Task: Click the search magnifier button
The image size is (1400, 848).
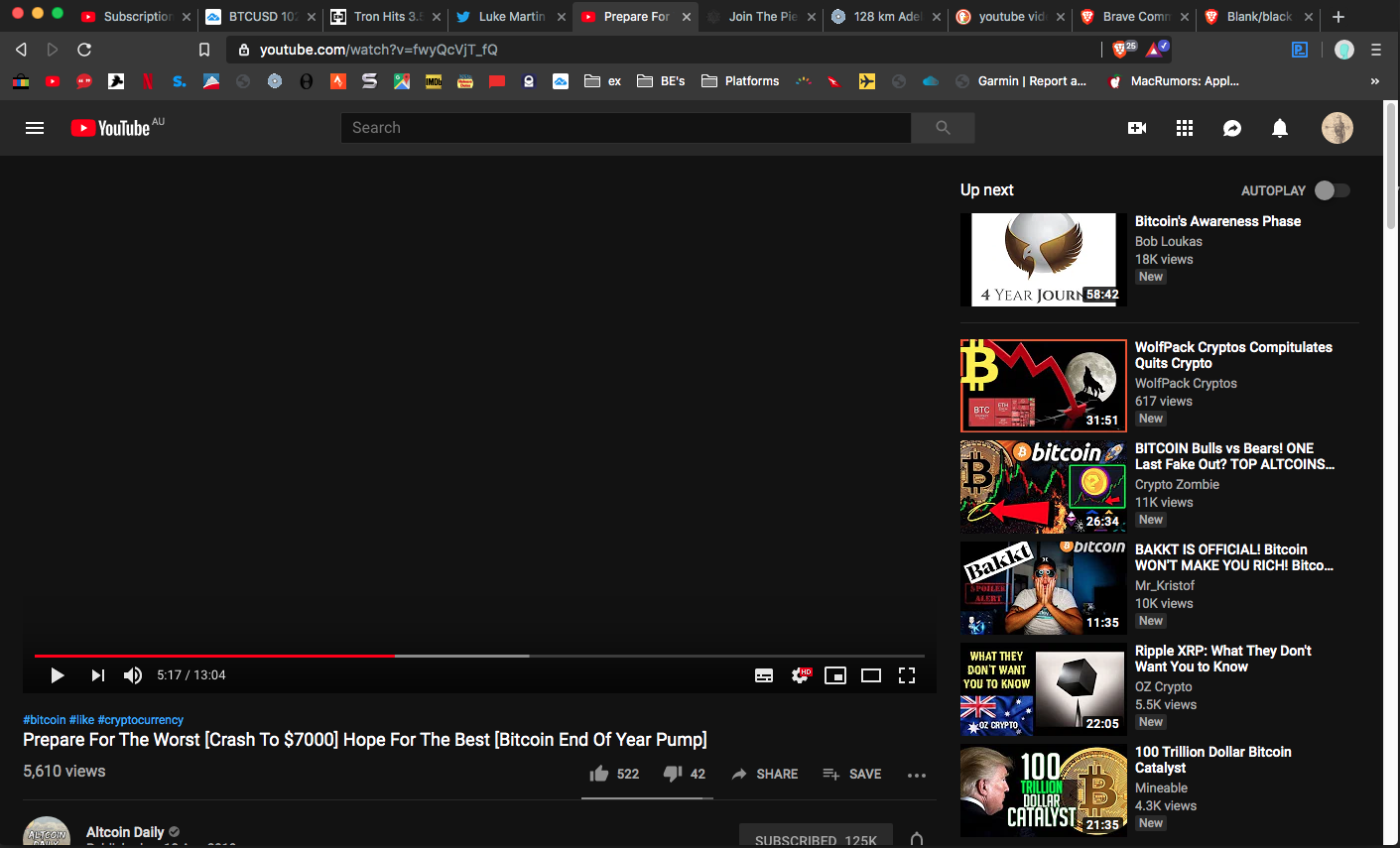Action: pos(943,128)
